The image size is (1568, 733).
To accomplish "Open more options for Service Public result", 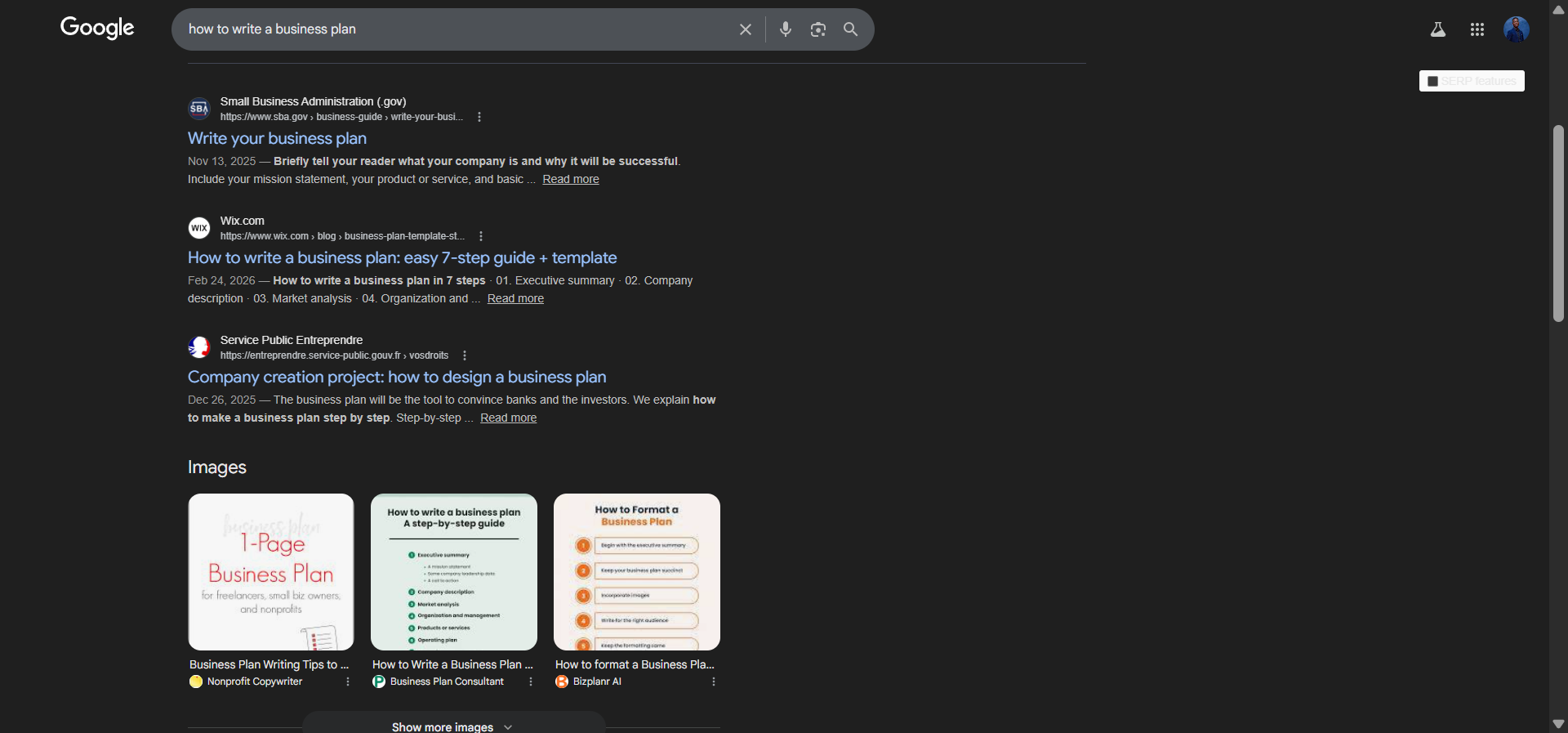I will point(465,355).
